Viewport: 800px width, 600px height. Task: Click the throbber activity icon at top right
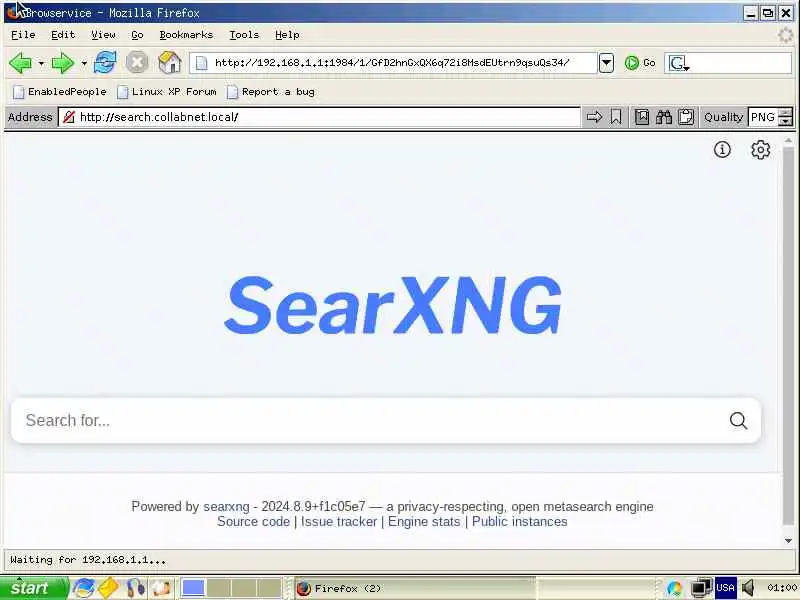point(786,35)
